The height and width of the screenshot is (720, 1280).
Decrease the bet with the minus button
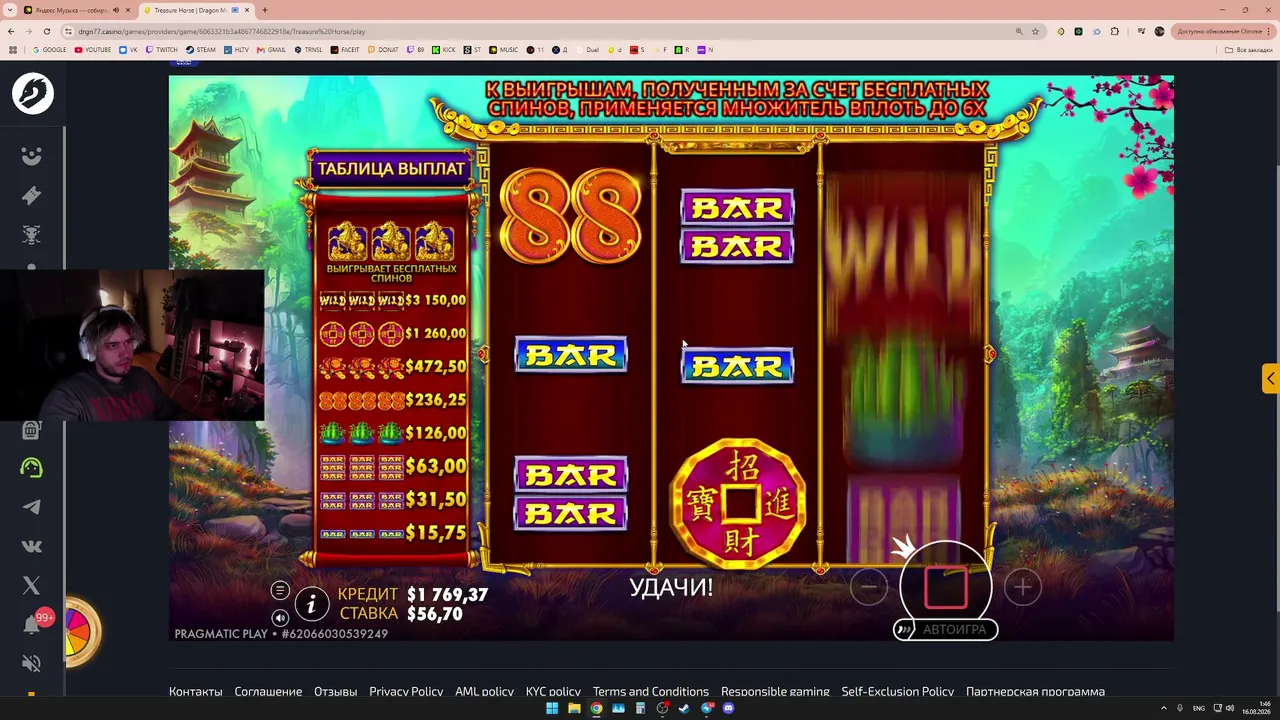pos(869,587)
